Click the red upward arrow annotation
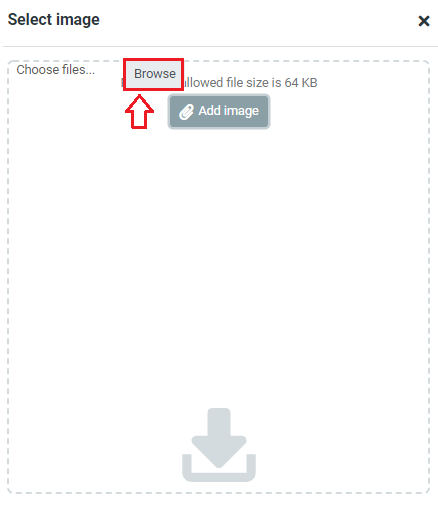Screen dimensions: 438x509 pyautogui.click(x=139, y=112)
